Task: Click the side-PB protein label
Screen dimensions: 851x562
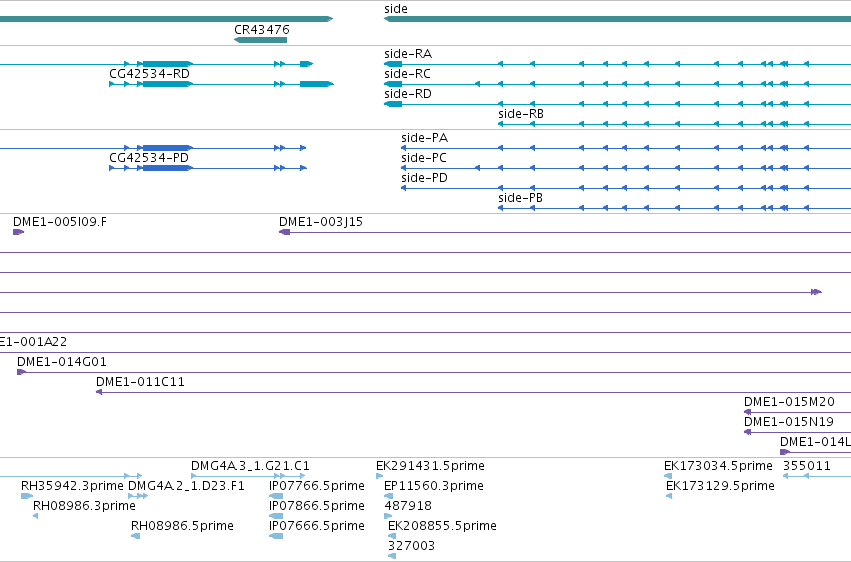Action: click(520, 198)
